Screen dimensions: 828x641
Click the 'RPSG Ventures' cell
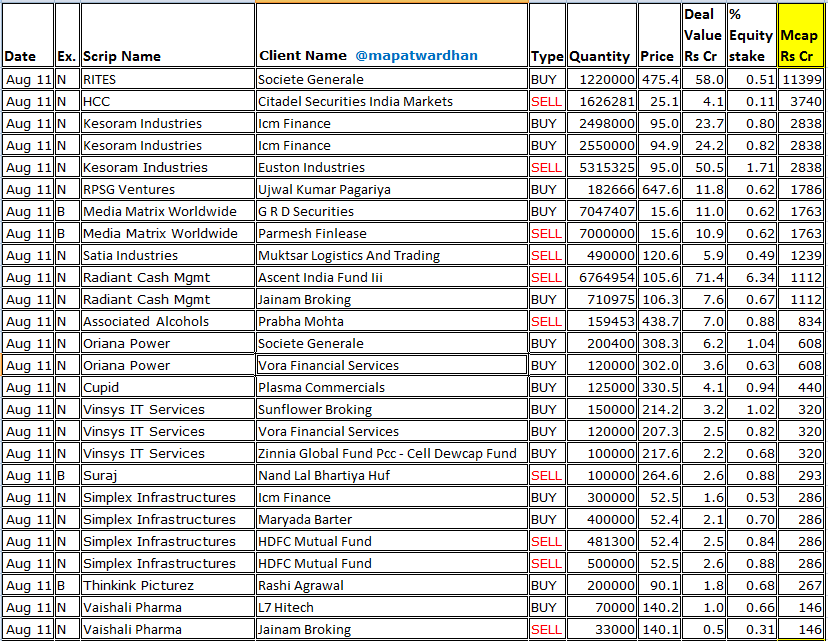click(x=168, y=190)
